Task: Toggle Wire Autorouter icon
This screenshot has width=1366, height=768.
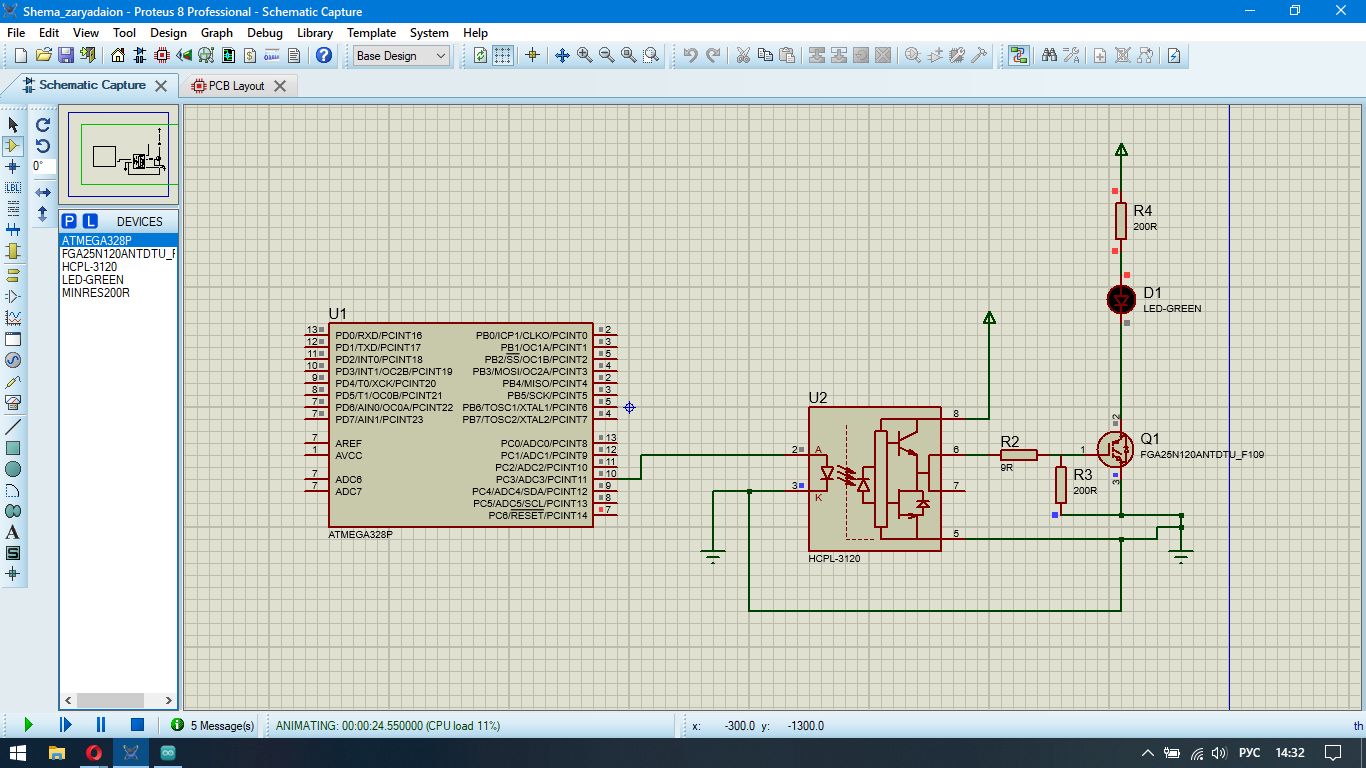Action: [x=1018, y=55]
